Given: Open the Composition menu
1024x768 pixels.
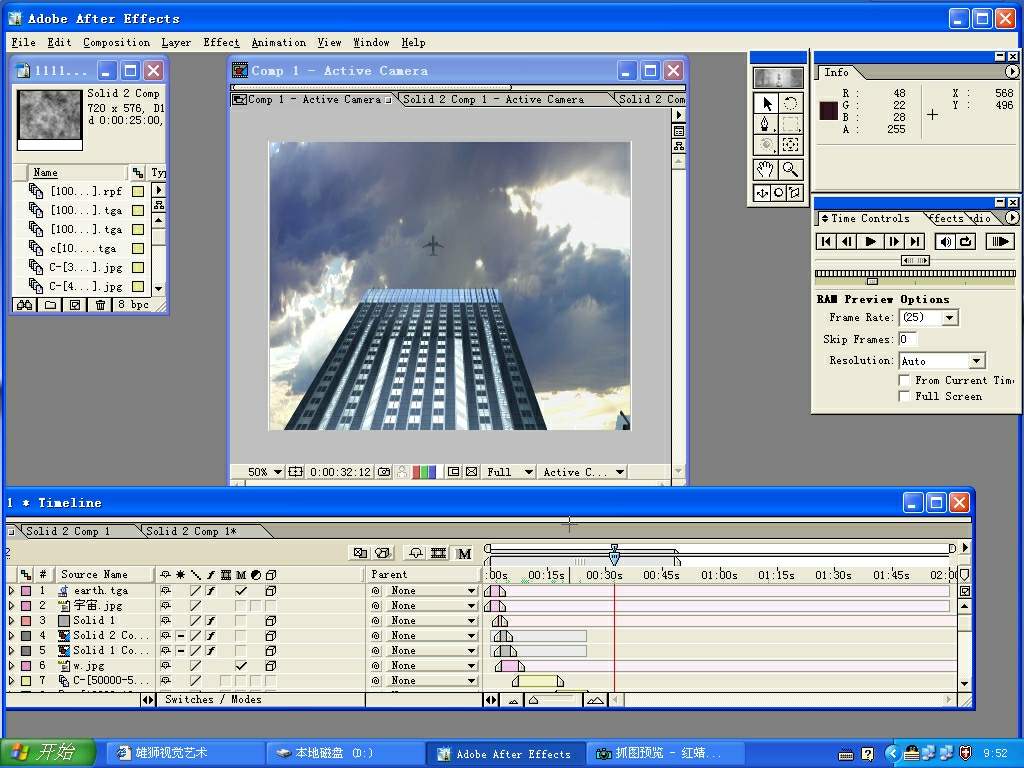Looking at the screenshot, I should pos(116,42).
